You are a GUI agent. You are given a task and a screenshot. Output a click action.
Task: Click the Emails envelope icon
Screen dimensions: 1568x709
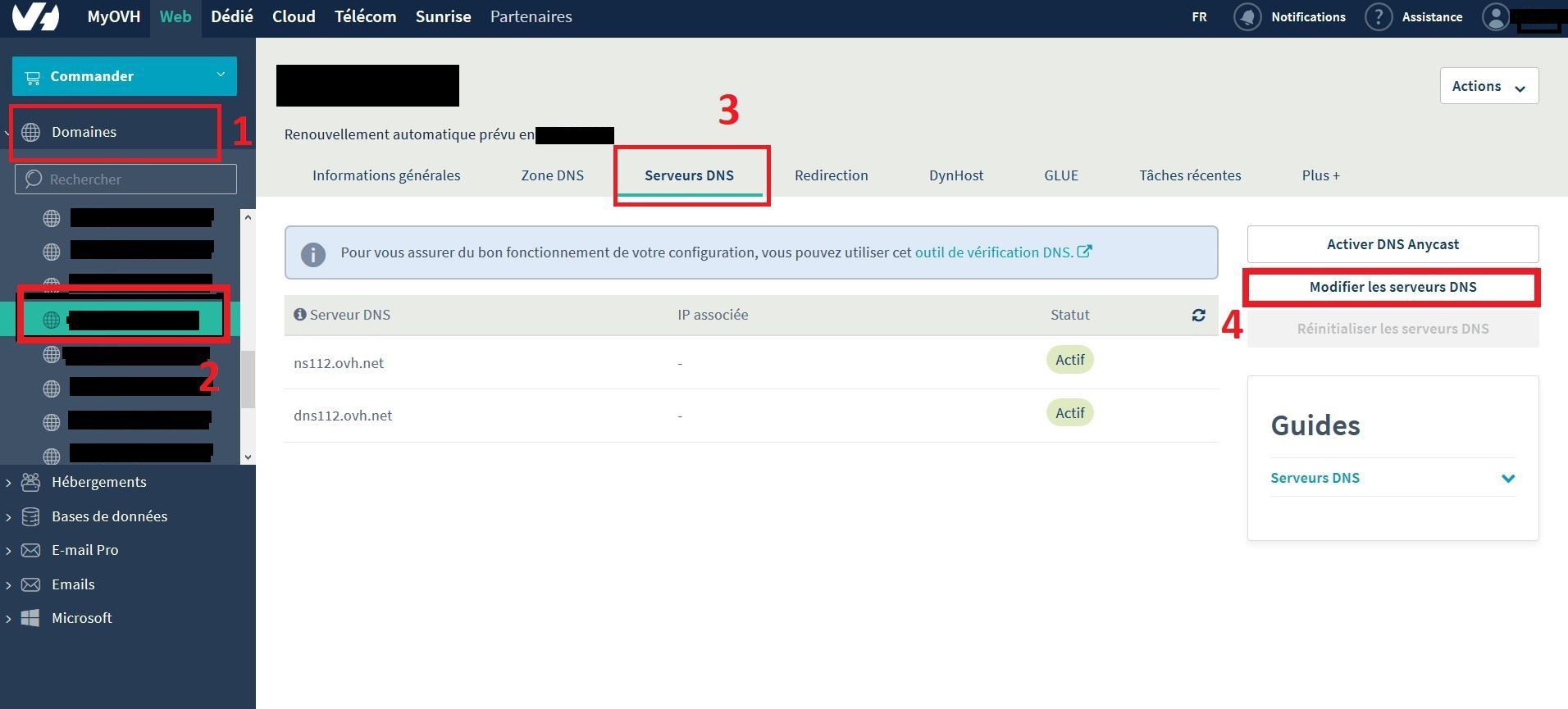(x=31, y=584)
